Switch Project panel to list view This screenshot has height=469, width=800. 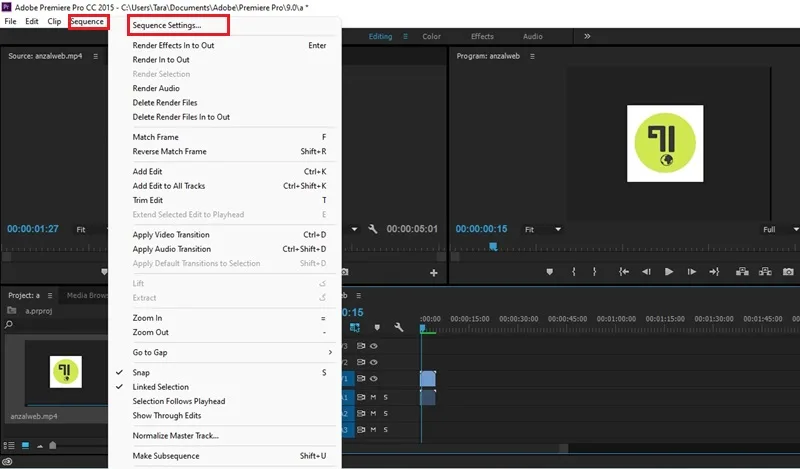[x=9, y=446]
